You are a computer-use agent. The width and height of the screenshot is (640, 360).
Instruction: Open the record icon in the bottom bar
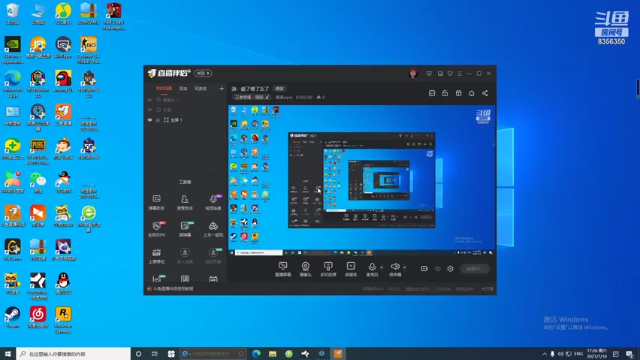tap(424, 269)
